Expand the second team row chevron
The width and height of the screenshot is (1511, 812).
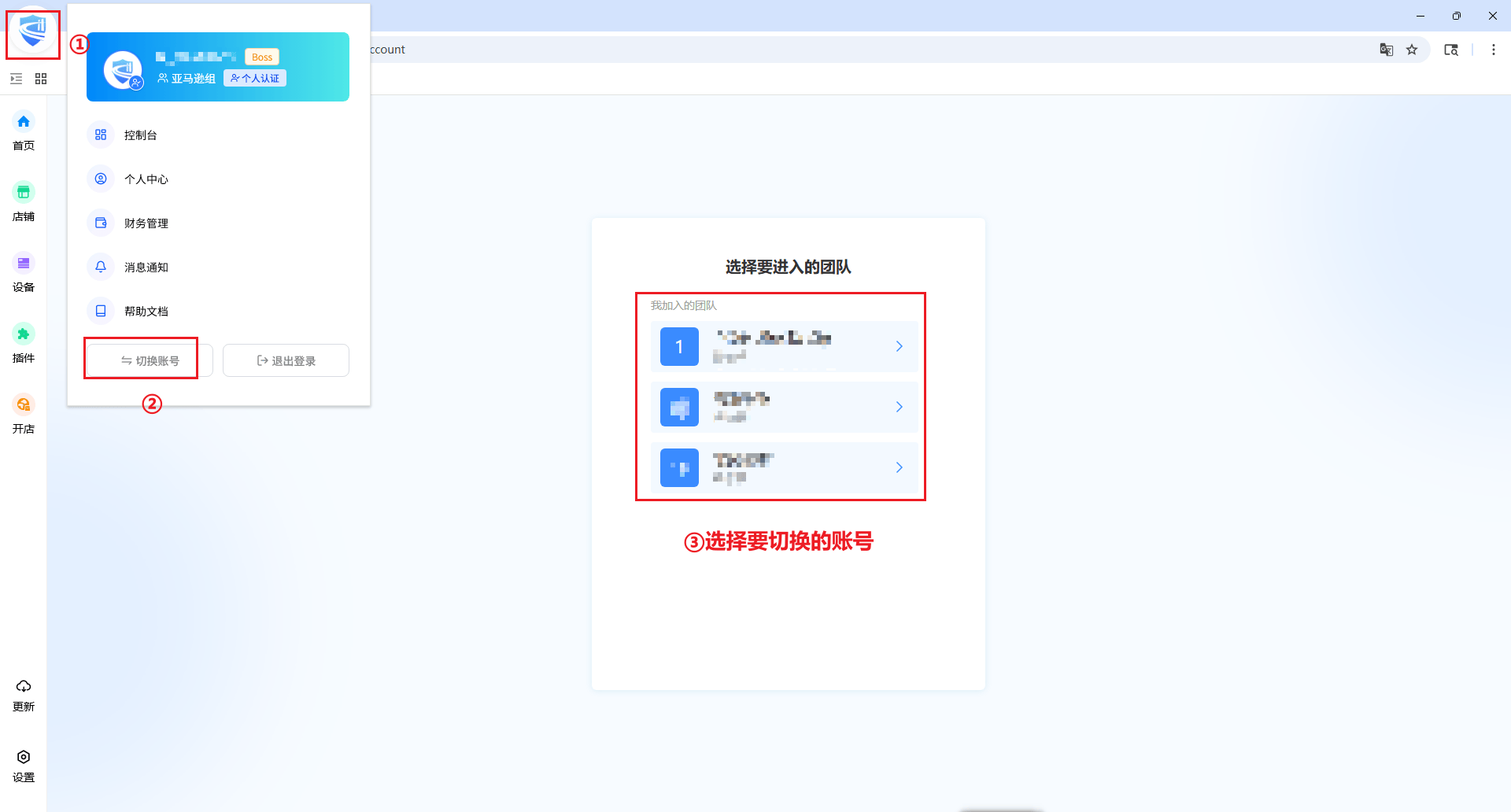pos(899,407)
